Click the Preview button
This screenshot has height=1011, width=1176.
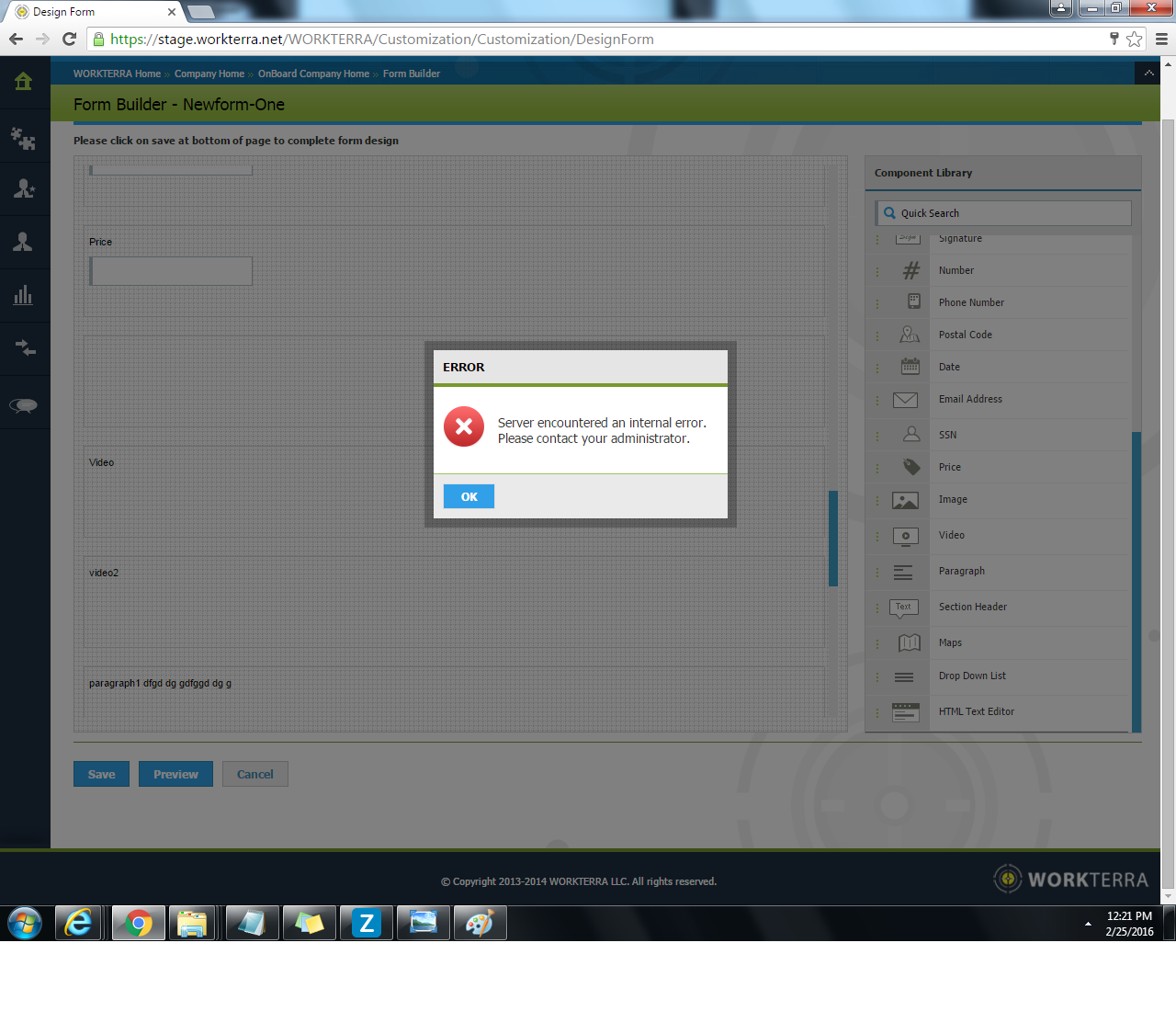click(x=175, y=774)
